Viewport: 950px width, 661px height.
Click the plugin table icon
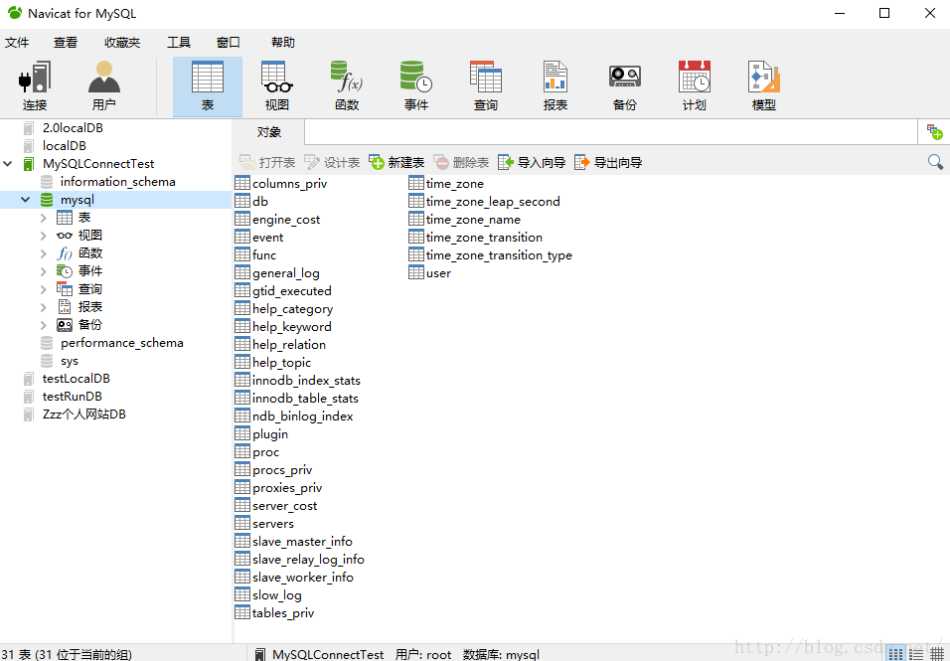(x=242, y=434)
